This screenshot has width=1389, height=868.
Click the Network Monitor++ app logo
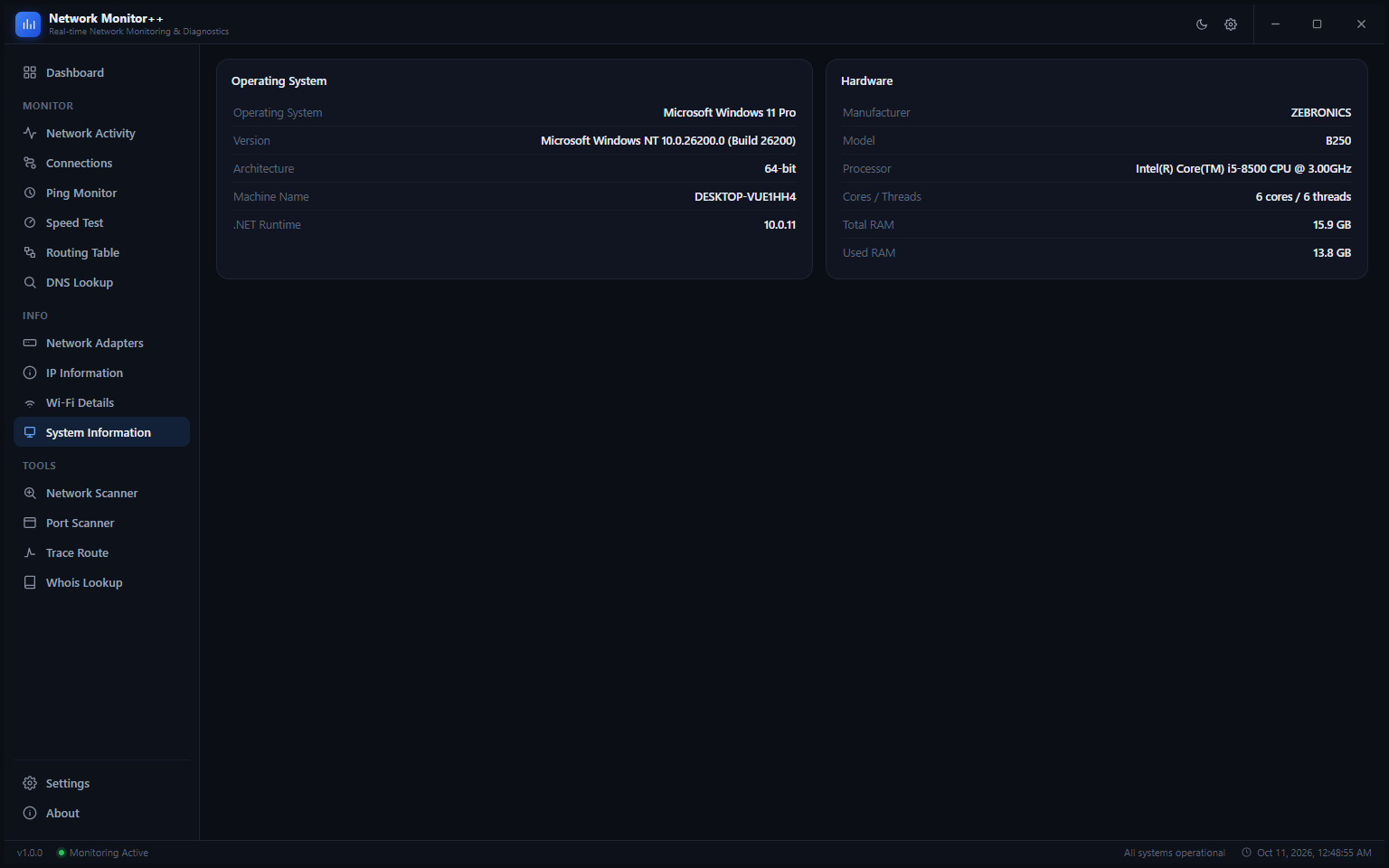pos(28,24)
